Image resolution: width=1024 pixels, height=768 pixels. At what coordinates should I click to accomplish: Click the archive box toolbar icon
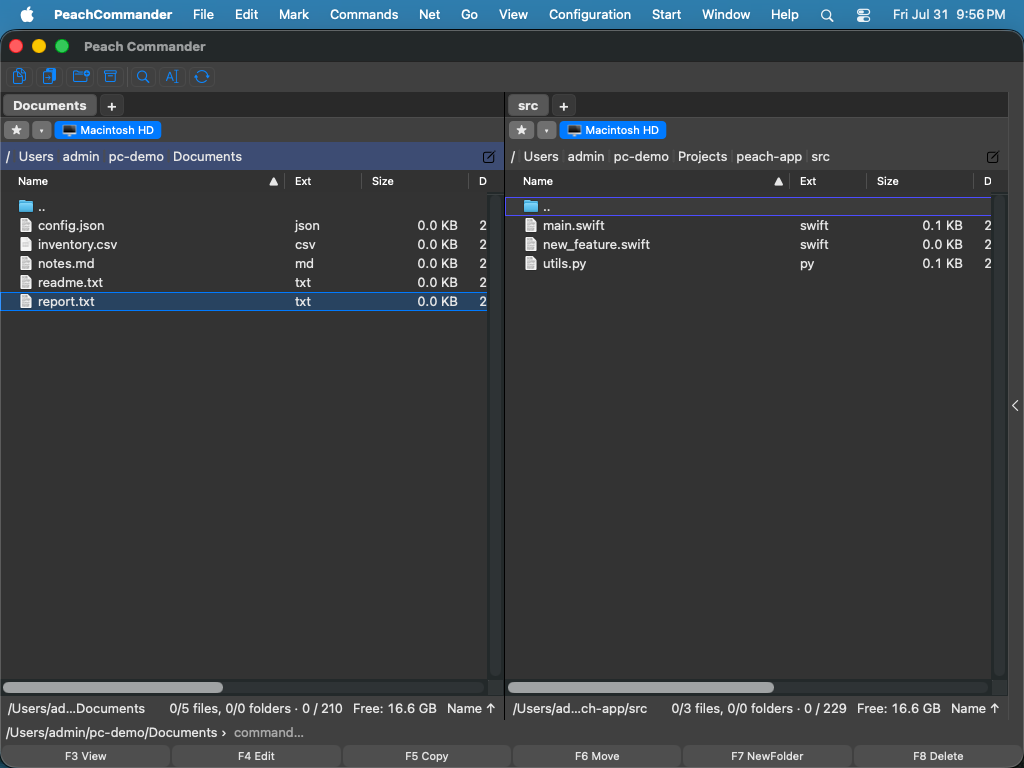110,76
